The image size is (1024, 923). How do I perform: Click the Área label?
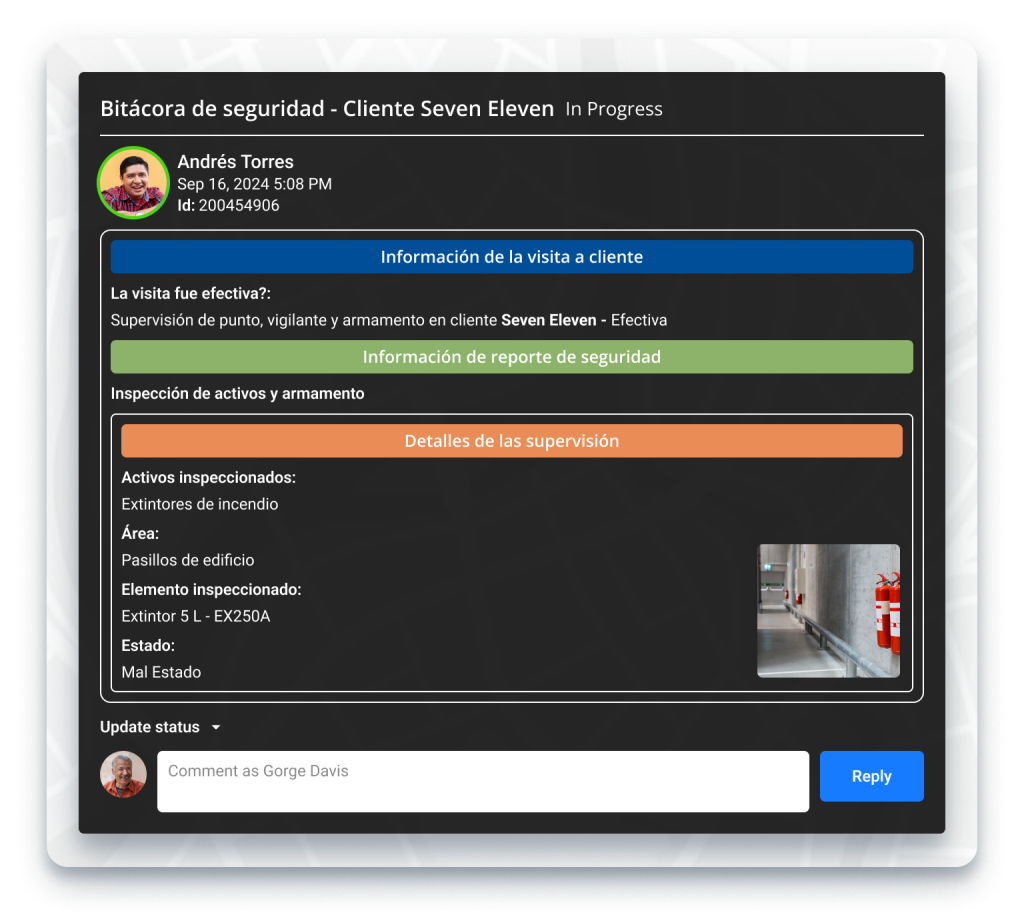point(140,533)
